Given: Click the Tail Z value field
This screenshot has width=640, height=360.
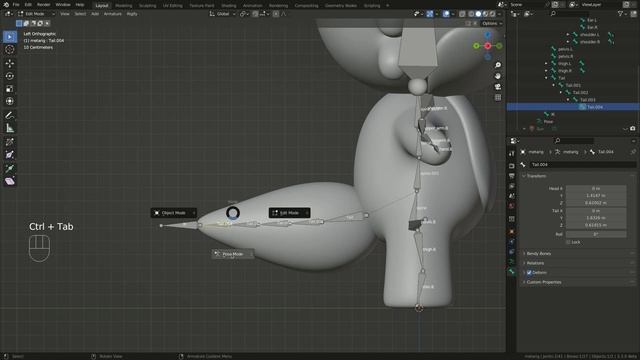Looking at the screenshot, I should point(596,225).
